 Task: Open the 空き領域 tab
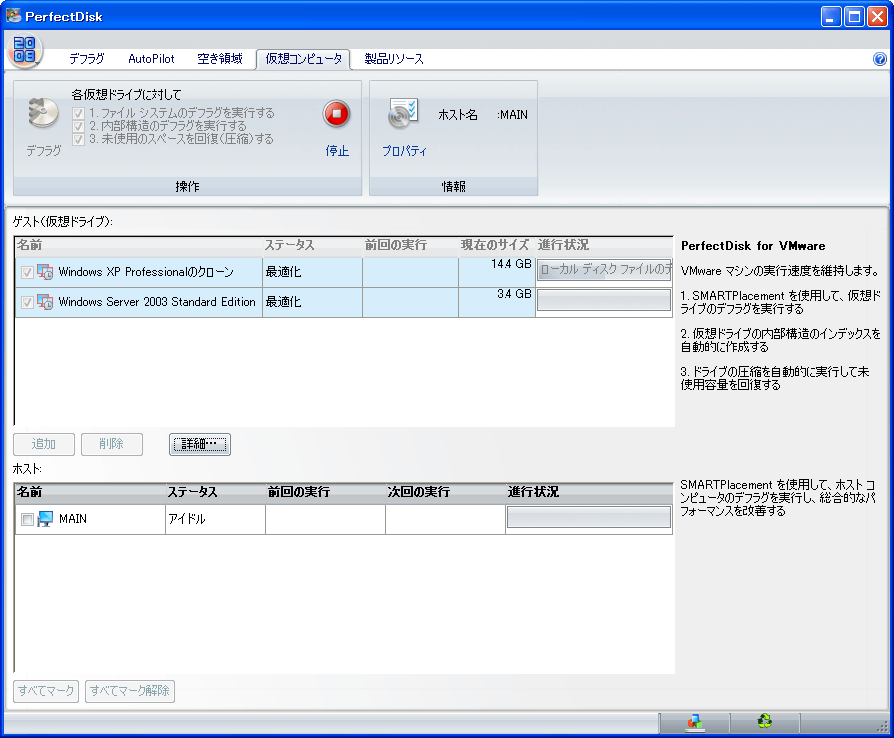click(220, 59)
